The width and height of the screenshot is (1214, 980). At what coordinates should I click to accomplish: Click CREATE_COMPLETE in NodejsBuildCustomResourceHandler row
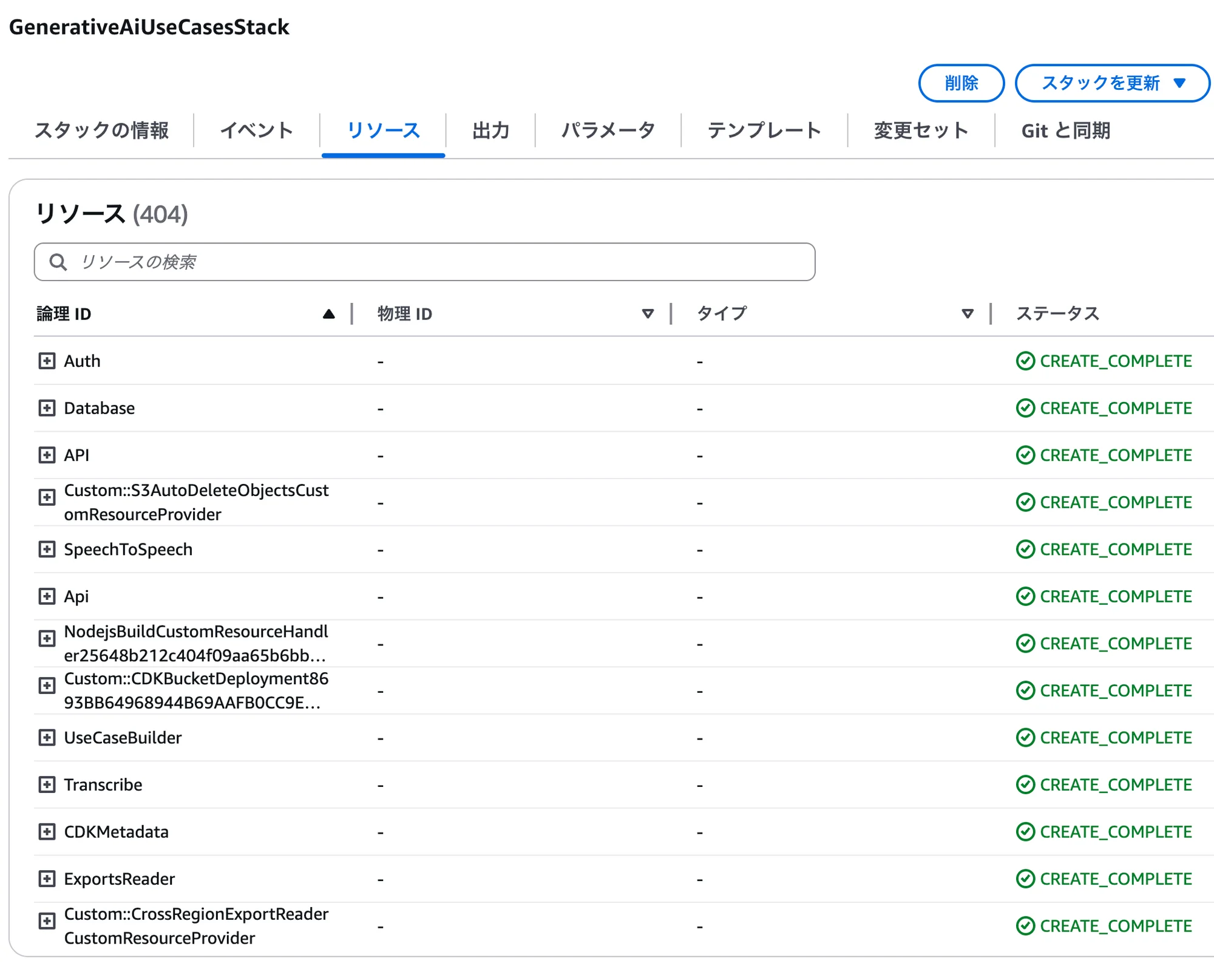tap(1116, 643)
